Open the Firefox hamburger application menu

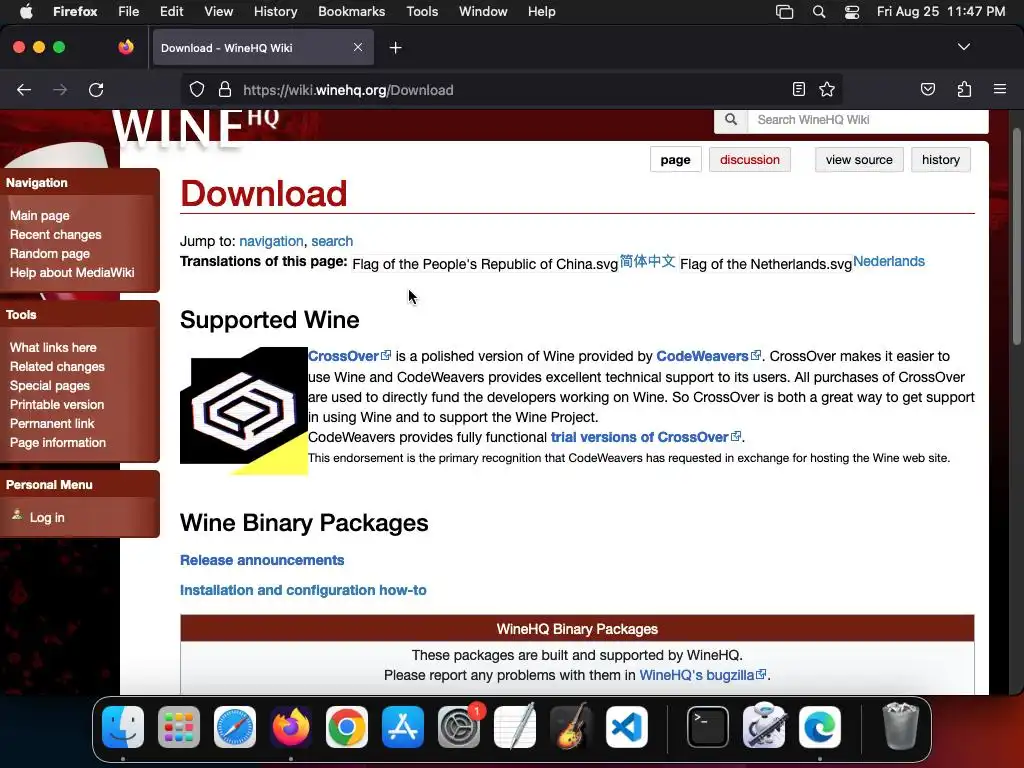pyautogui.click(x=999, y=89)
